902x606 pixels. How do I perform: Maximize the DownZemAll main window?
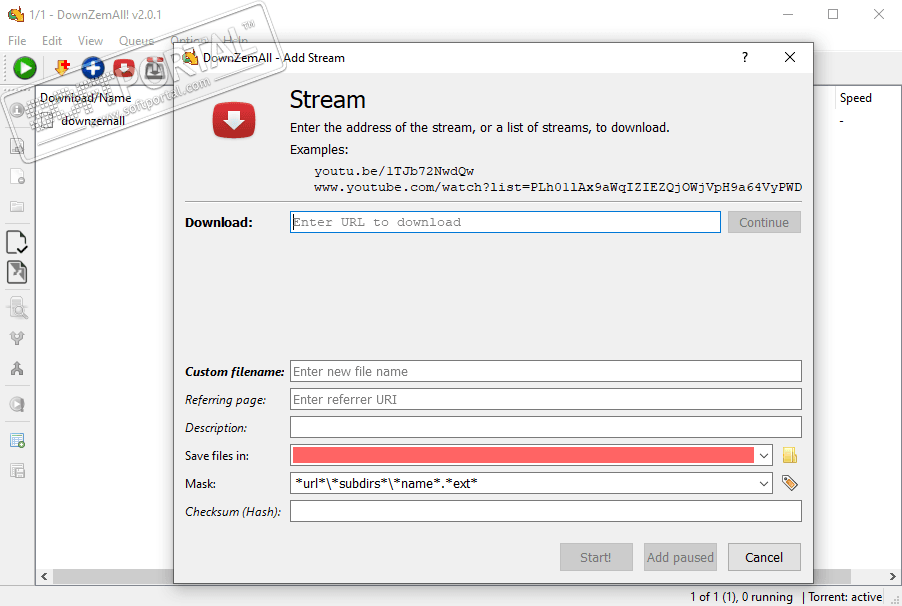(833, 14)
